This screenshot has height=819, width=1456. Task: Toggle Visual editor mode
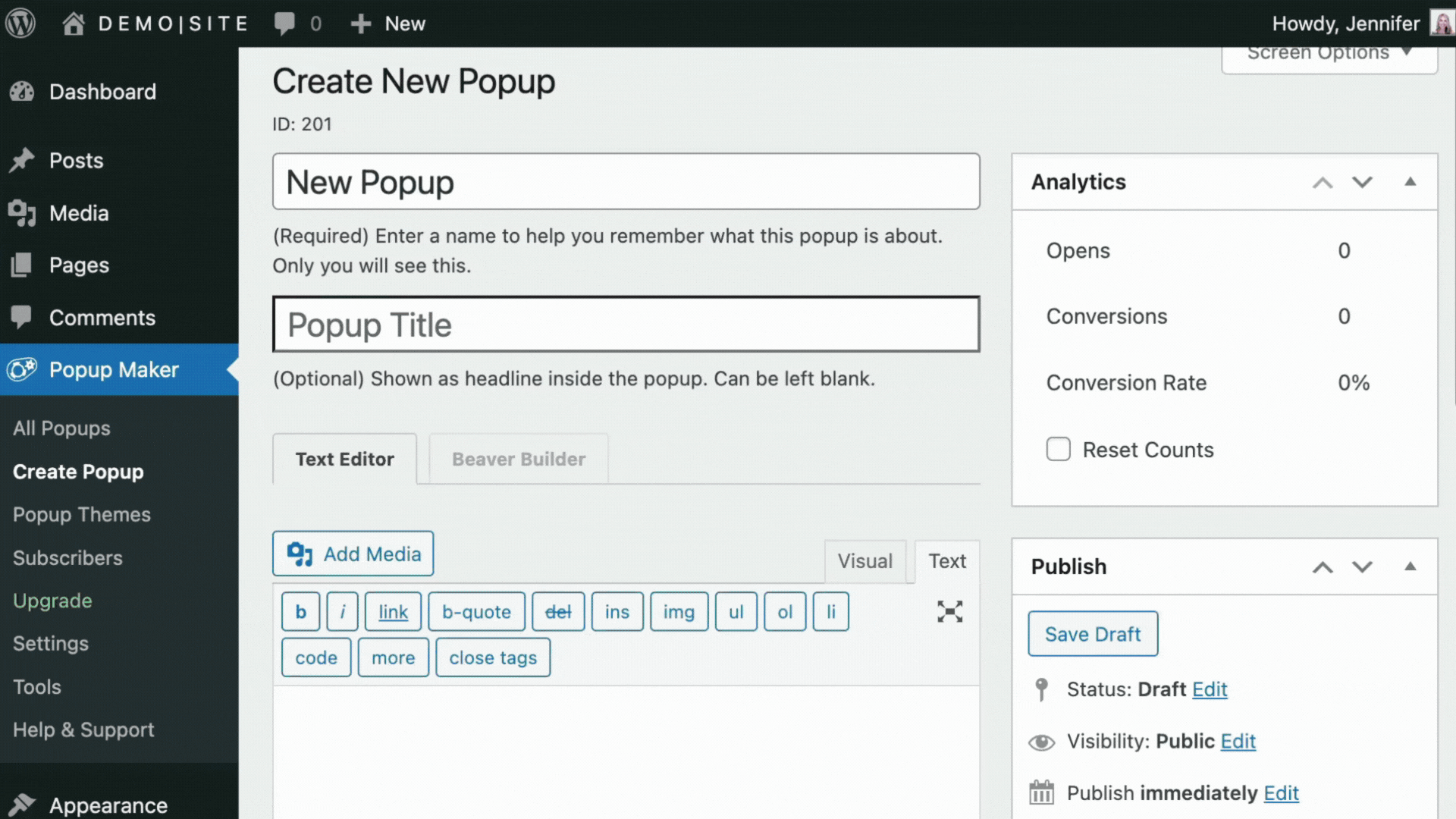click(x=864, y=560)
